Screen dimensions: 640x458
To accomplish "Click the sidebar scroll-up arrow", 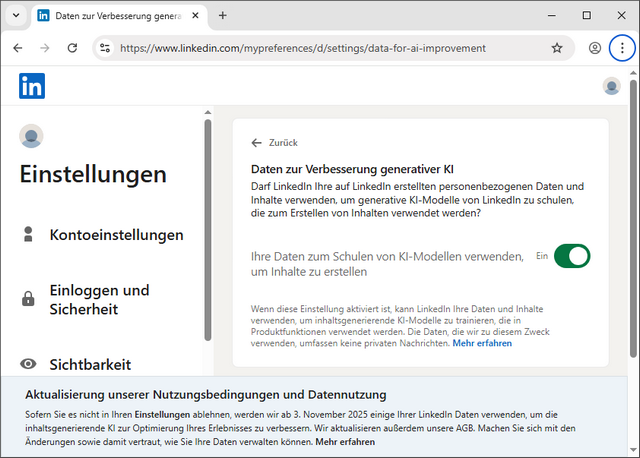I will 208,112.
